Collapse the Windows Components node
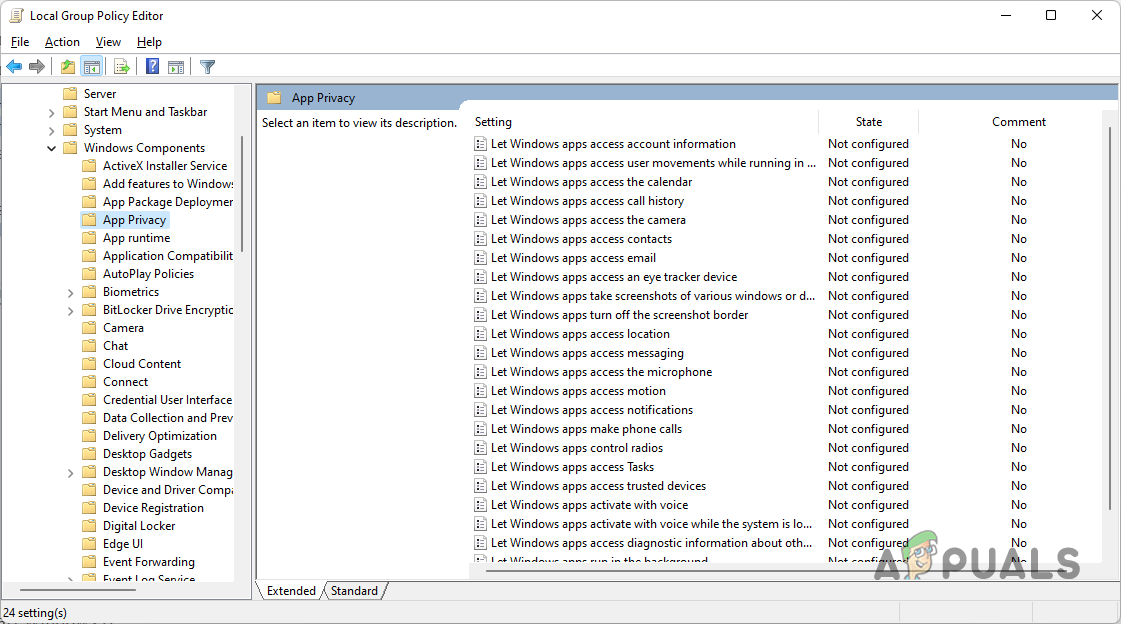1121x624 pixels. [51, 148]
